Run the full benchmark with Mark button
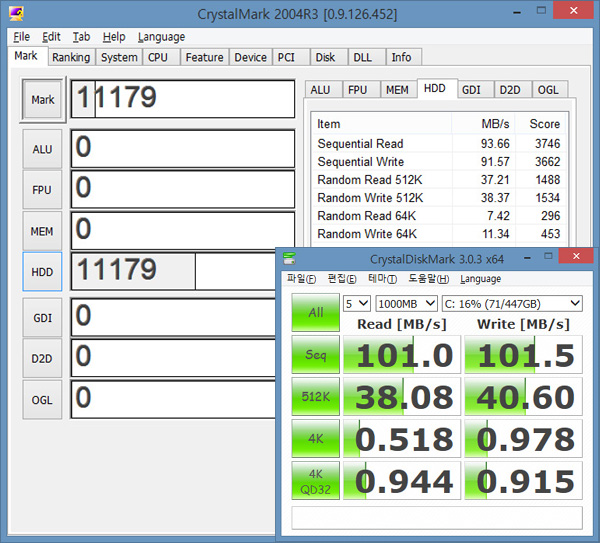This screenshot has width=600, height=543. tap(43, 99)
